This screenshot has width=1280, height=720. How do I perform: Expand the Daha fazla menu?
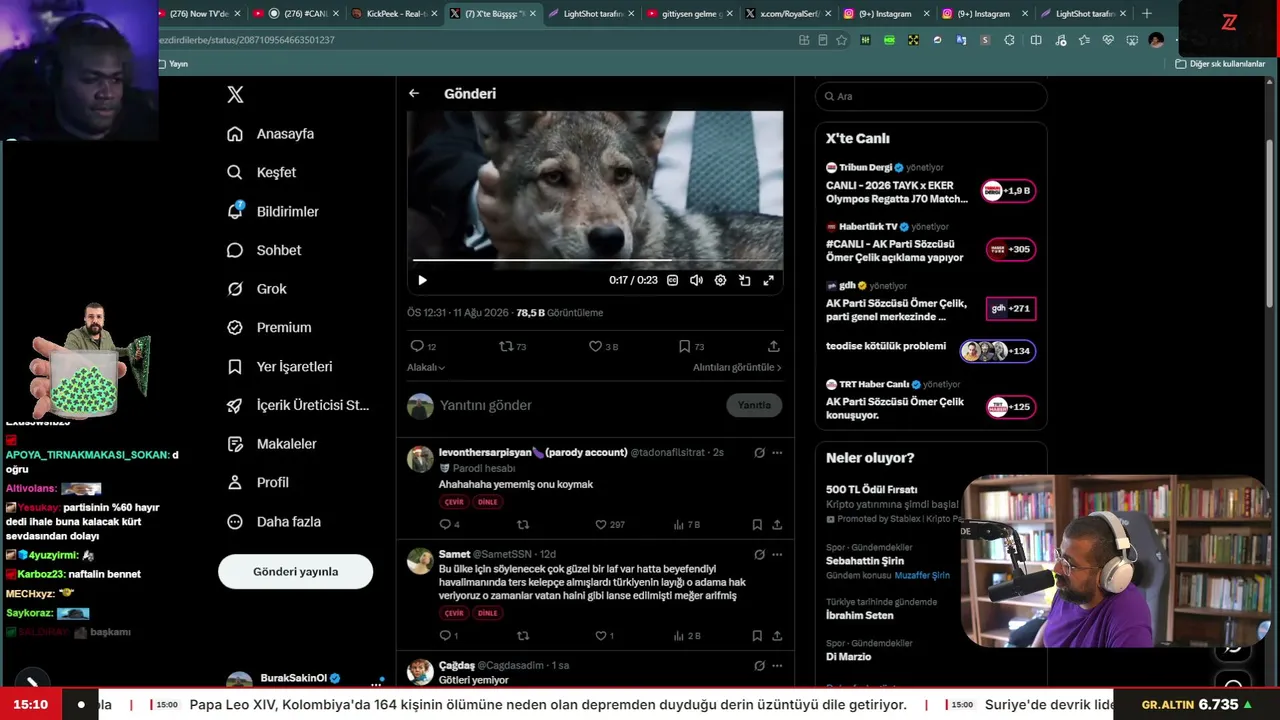pyautogui.click(x=274, y=521)
